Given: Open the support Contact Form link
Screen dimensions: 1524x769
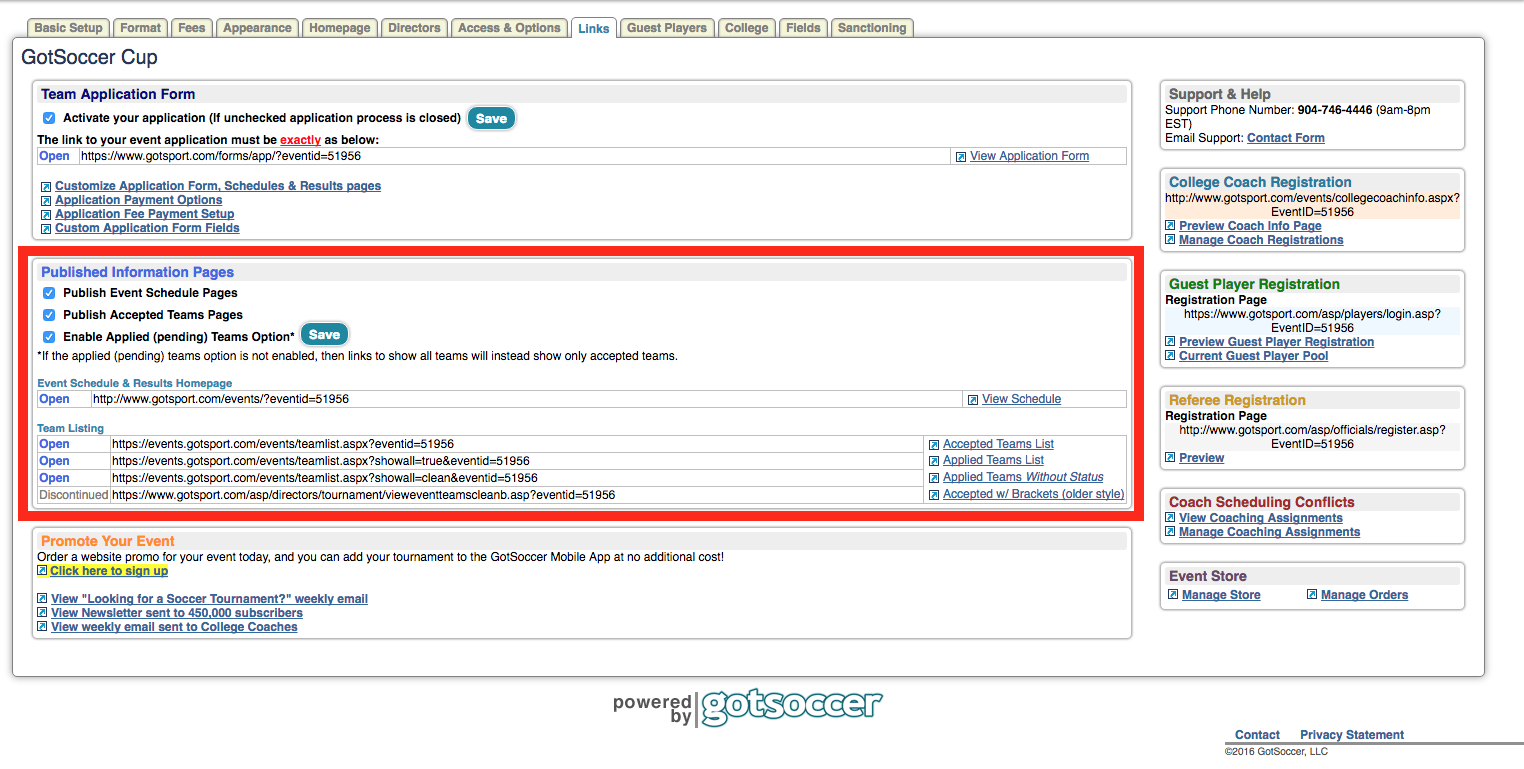Looking at the screenshot, I should pyautogui.click(x=1286, y=138).
